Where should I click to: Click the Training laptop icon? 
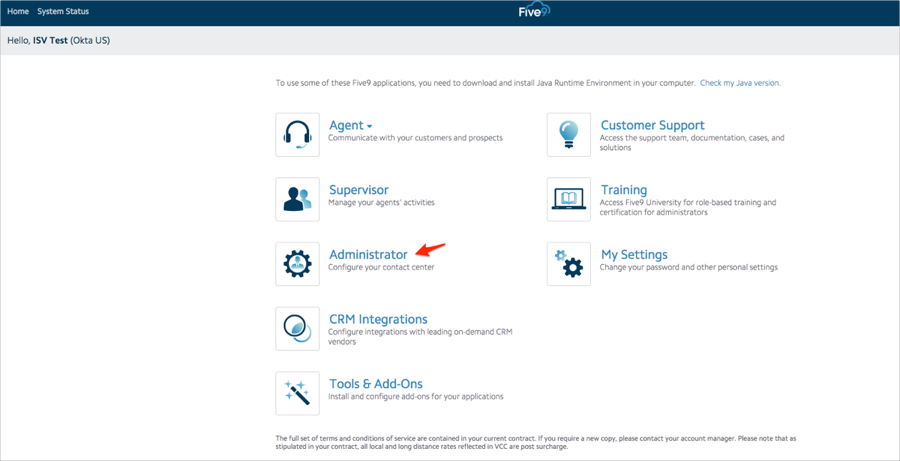pyautogui.click(x=568, y=199)
